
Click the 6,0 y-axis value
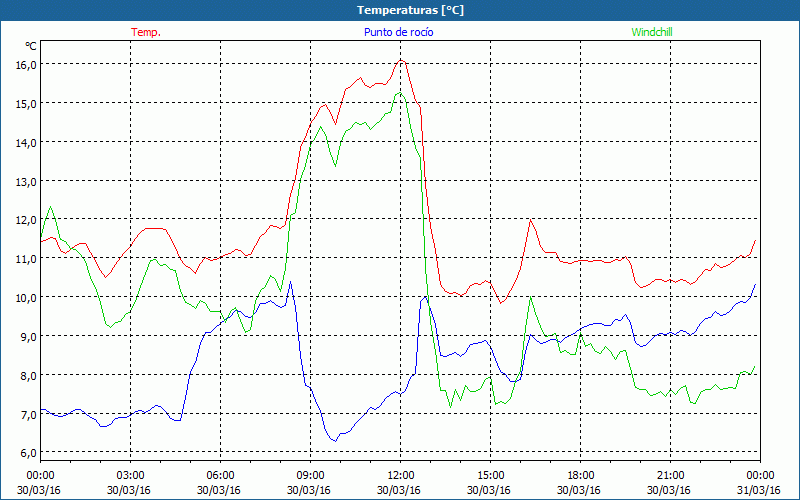click(x=28, y=453)
